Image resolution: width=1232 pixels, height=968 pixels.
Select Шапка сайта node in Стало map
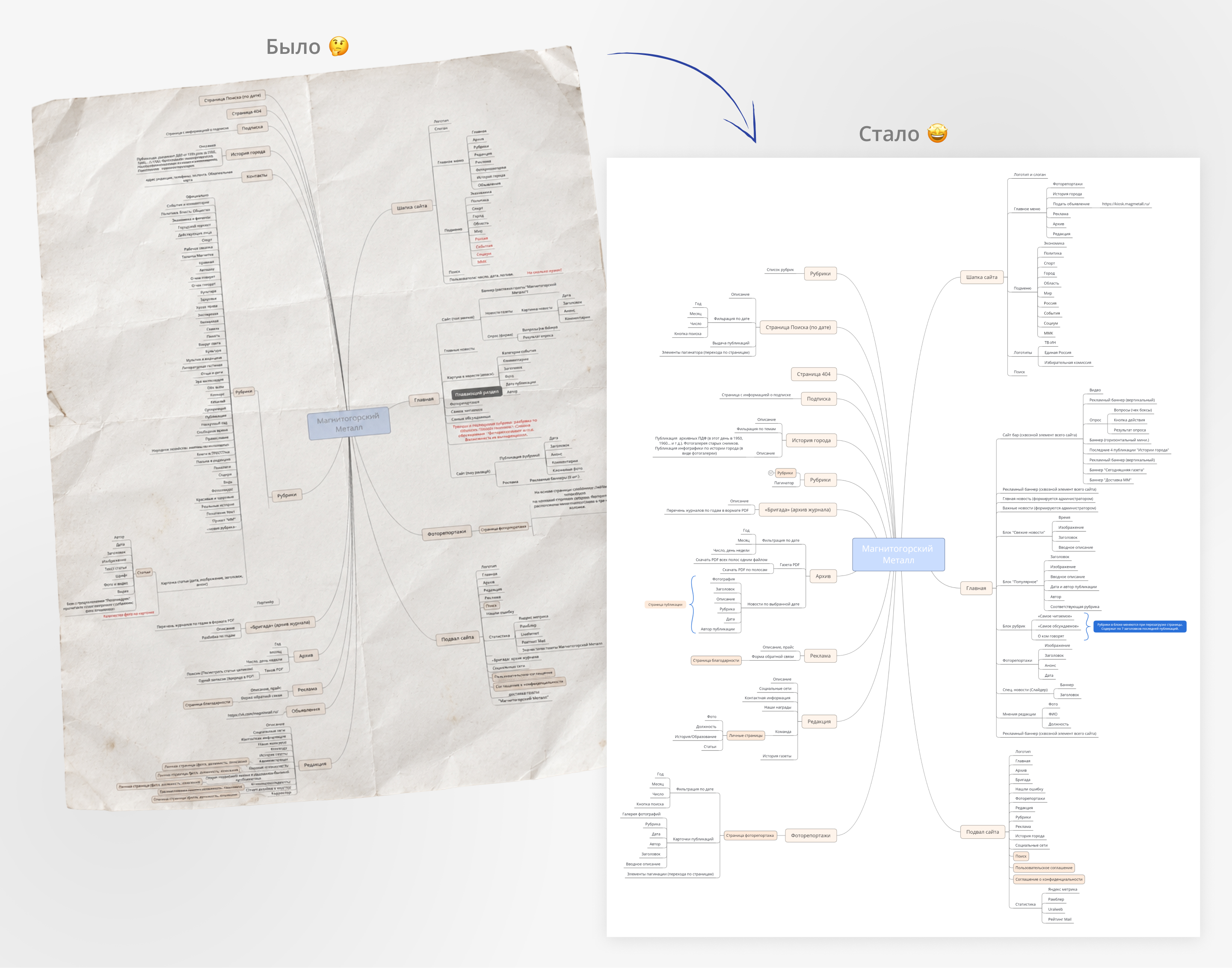pyautogui.click(x=981, y=277)
